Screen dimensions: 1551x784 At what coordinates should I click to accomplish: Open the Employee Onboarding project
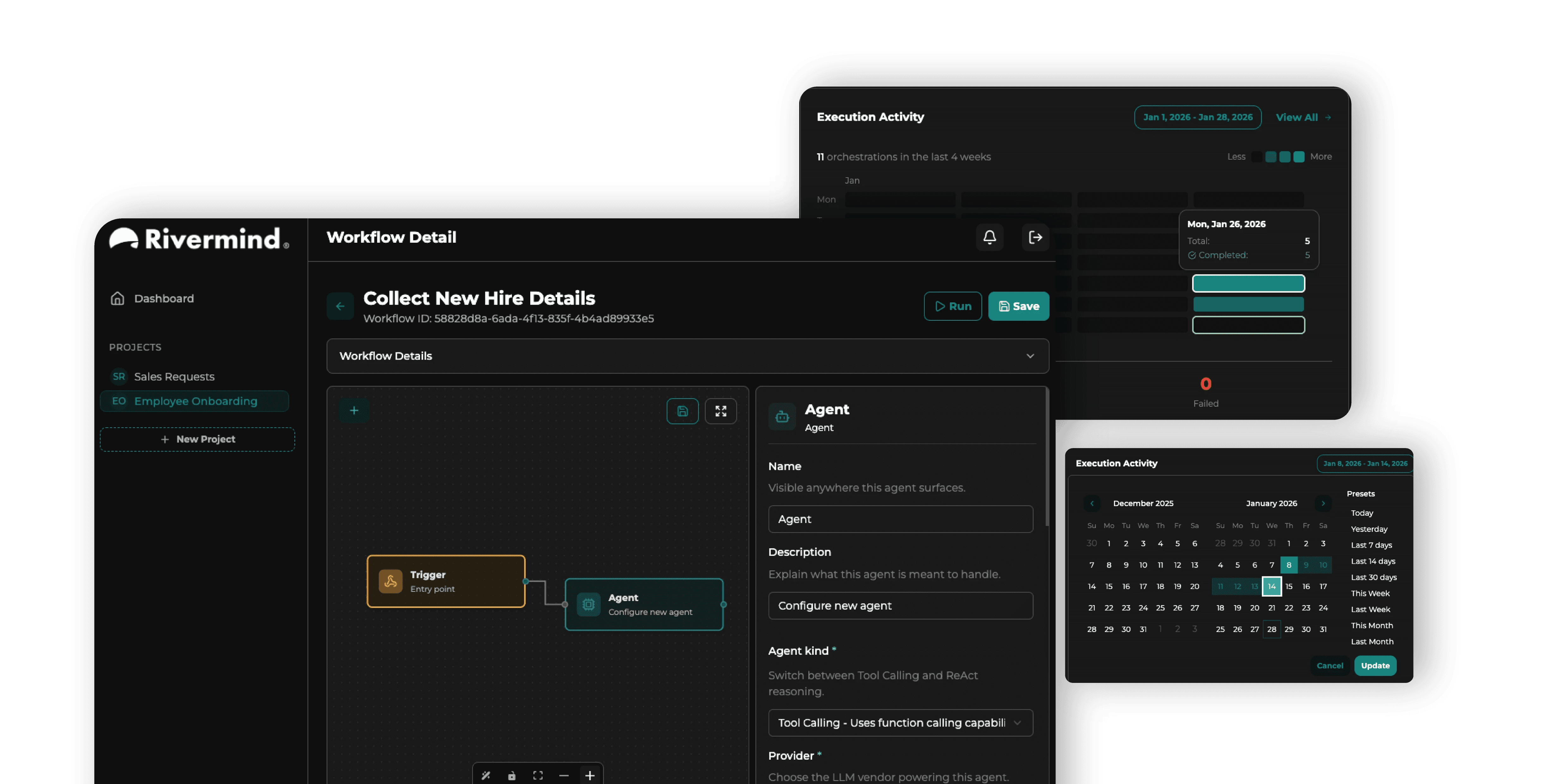[x=195, y=401]
